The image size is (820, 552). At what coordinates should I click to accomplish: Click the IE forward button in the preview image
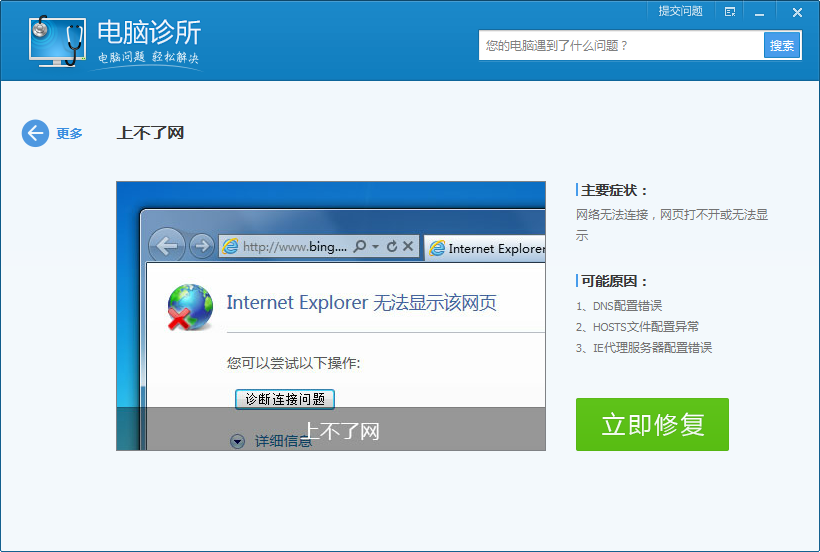(201, 246)
